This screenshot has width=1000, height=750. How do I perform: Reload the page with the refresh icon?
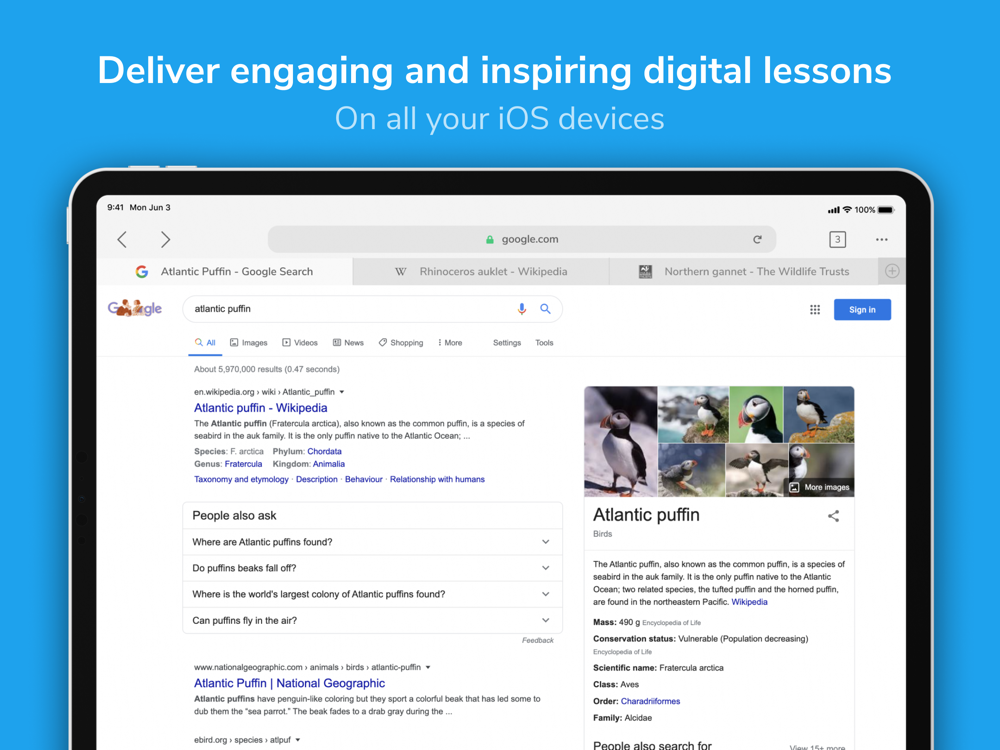(757, 240)
